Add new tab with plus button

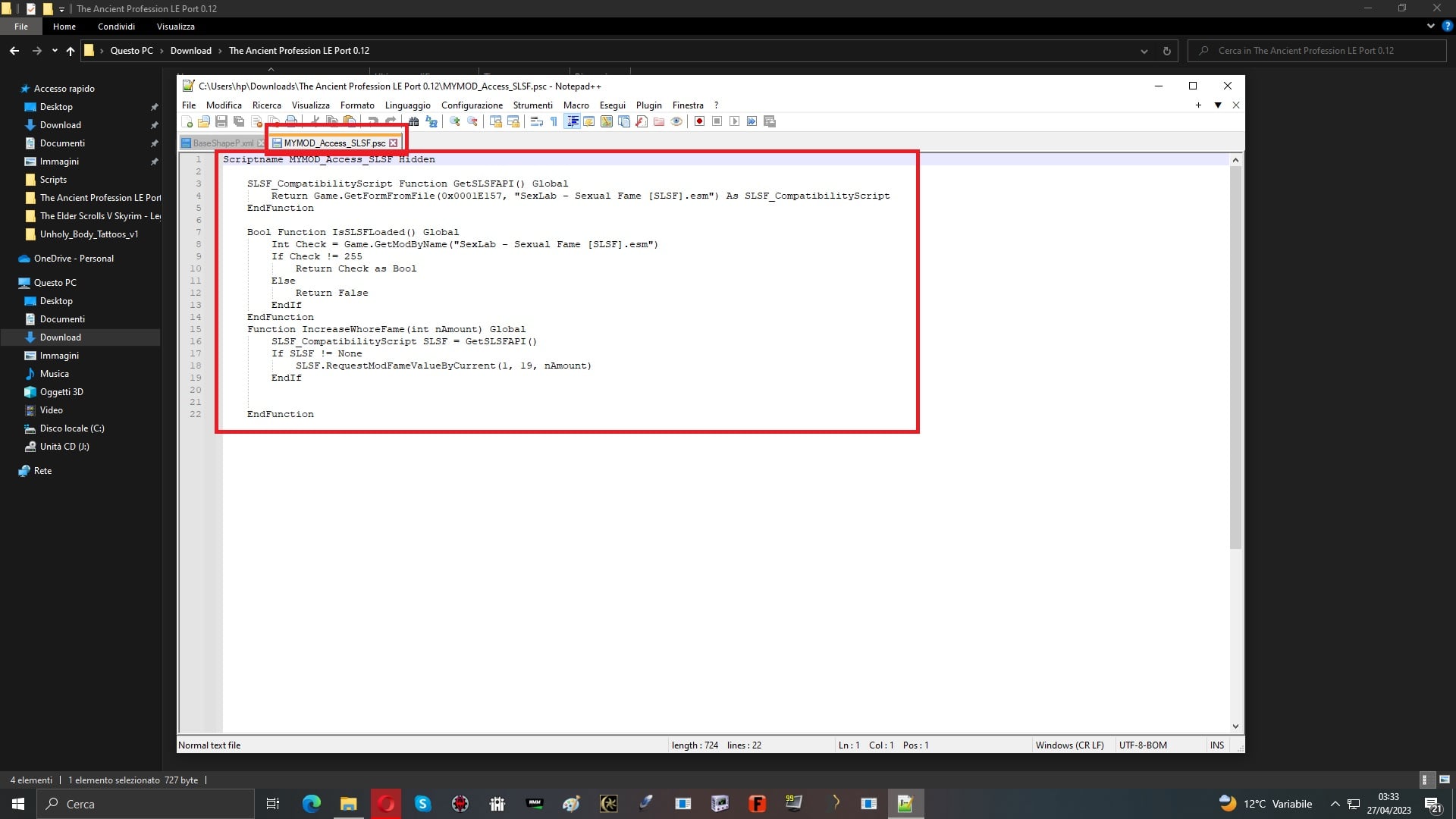(x=1198, y=105)
